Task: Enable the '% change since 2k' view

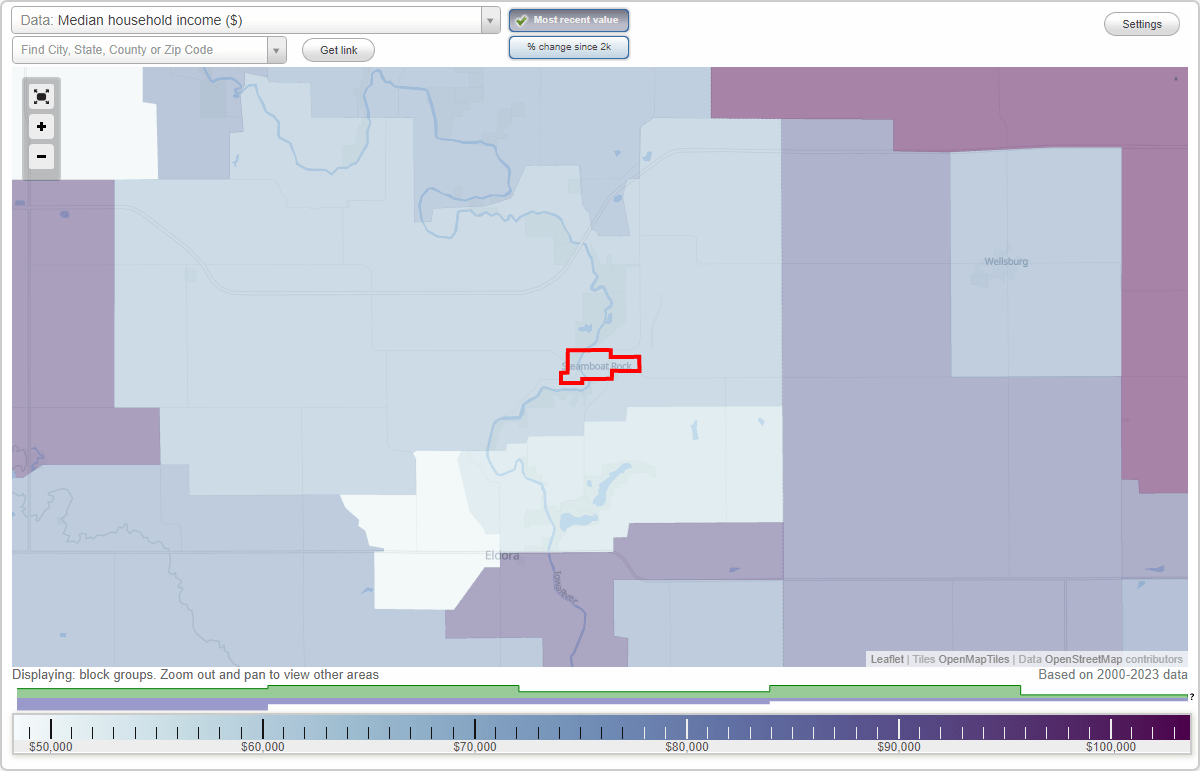Action: [x=568, y=46]
